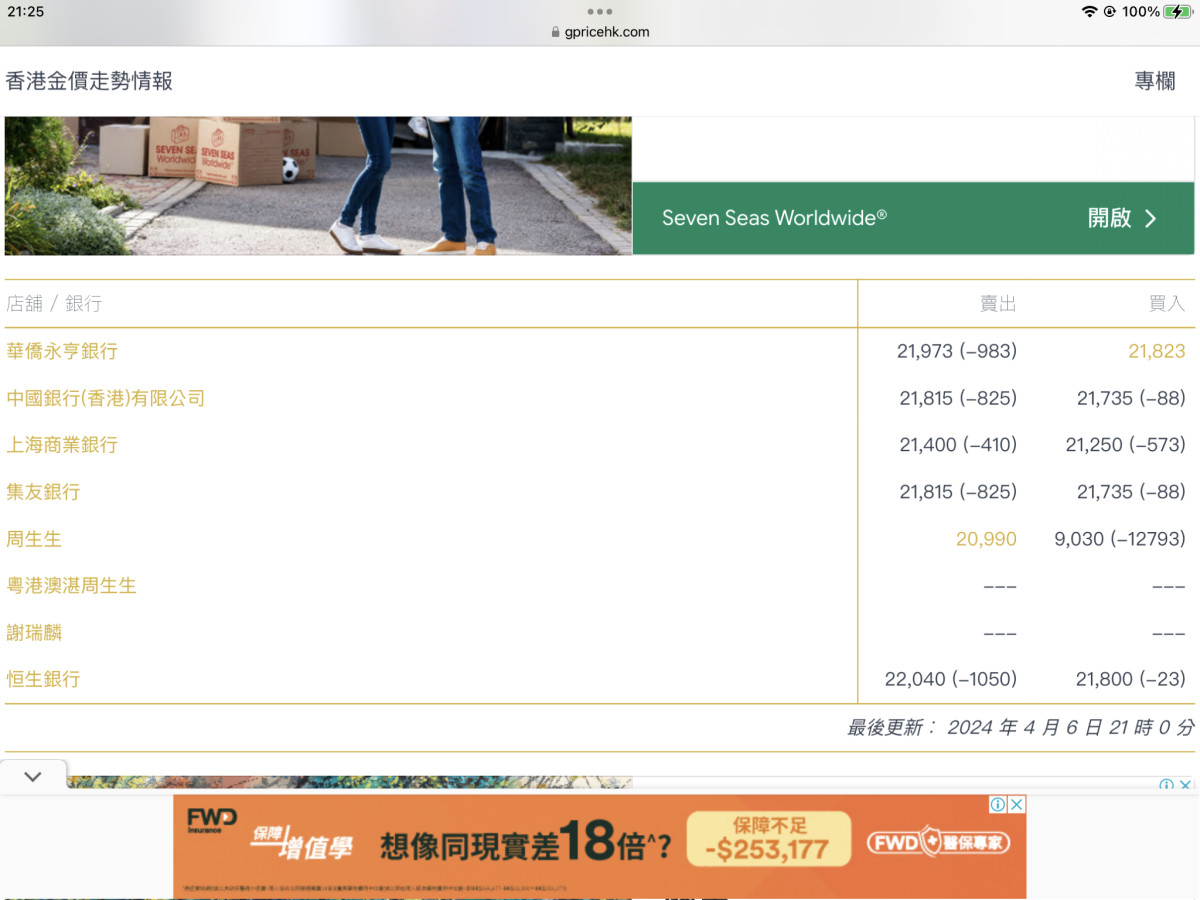Click the 謝瑞麟 store link

pos(34,633)
